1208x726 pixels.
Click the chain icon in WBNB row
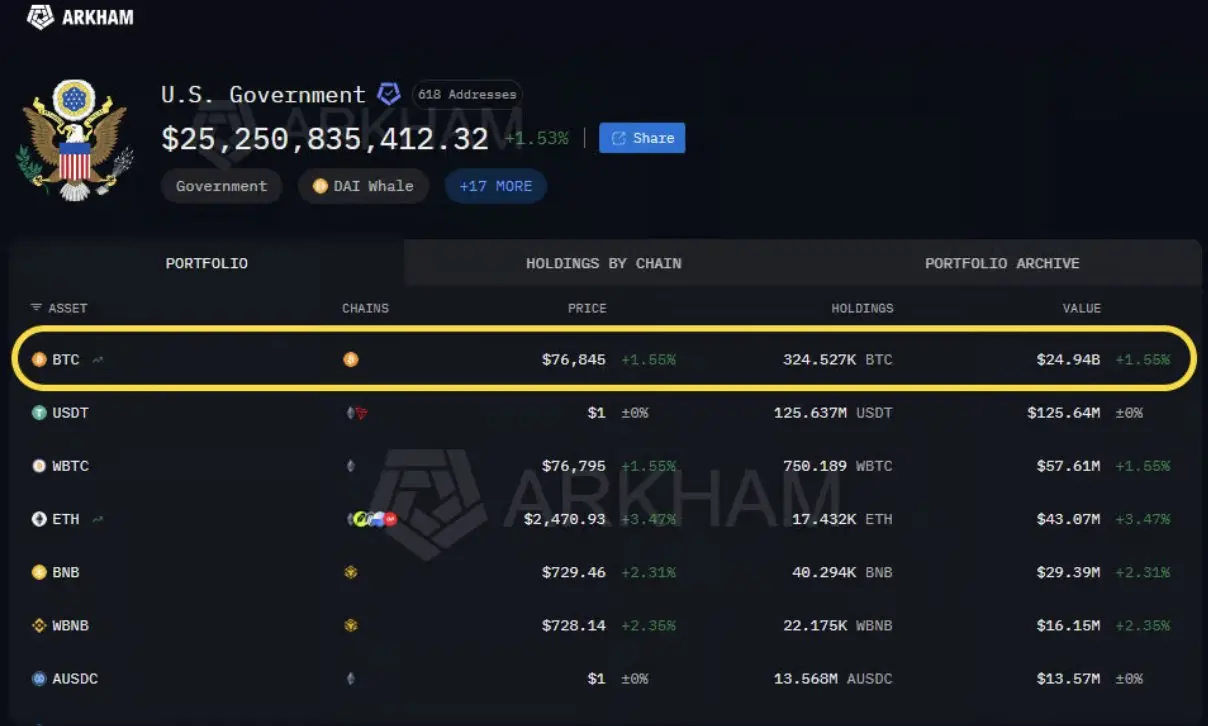tap(350, 626)
